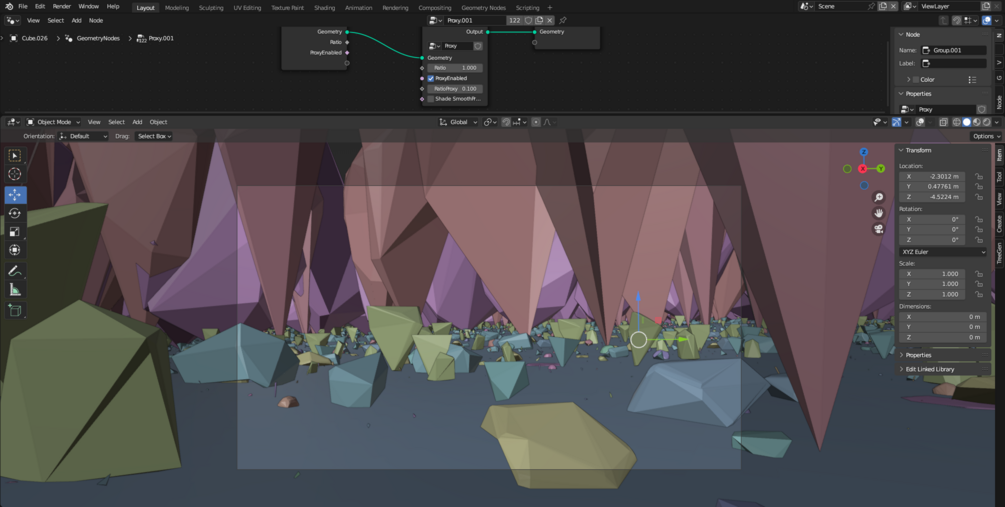Expand the Properties panel in the Item sidebar
This screenshot has width=1005, height=507.
(918, 355)
